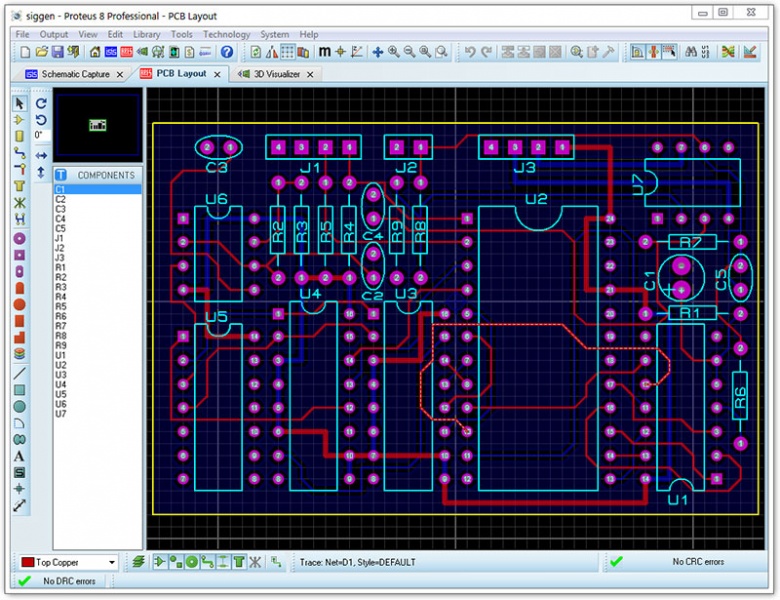Viewport: 780px width, 600px height.
Task: Select component C1 in the list
Action: coord(98,190)
